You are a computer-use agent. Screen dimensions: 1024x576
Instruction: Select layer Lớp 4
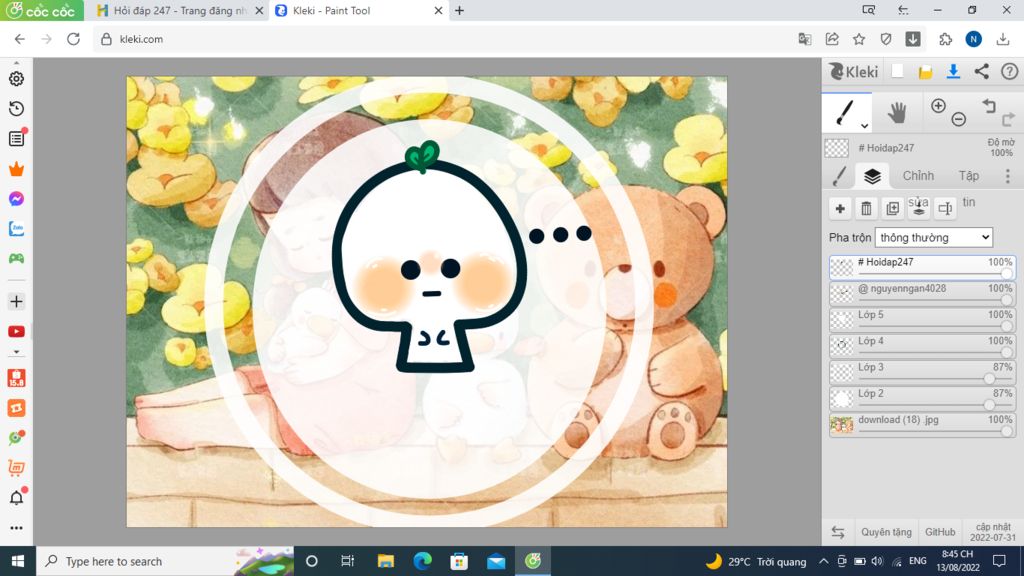click(x=922, y=345)
